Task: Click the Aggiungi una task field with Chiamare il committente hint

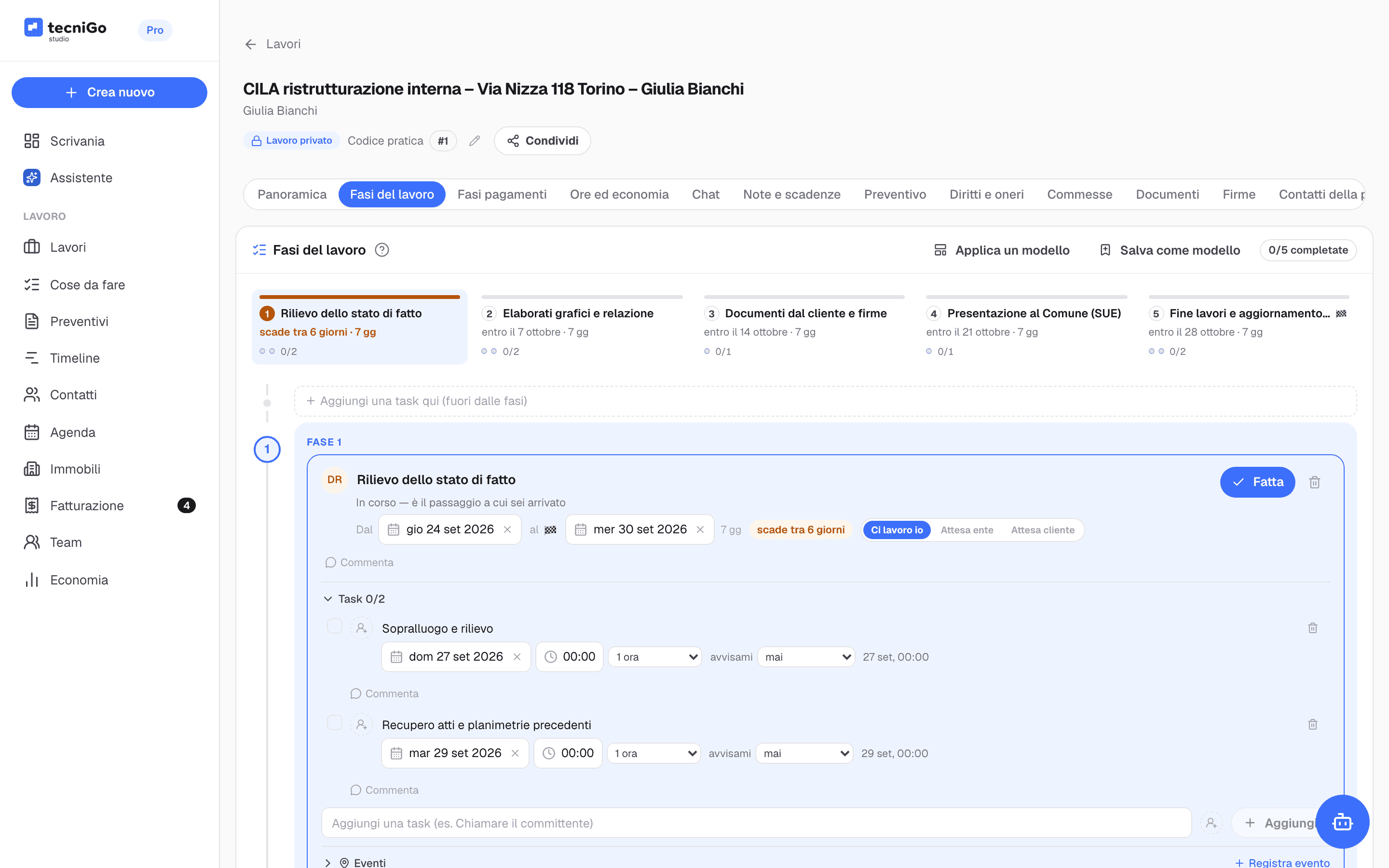Action: coord(757,823)
